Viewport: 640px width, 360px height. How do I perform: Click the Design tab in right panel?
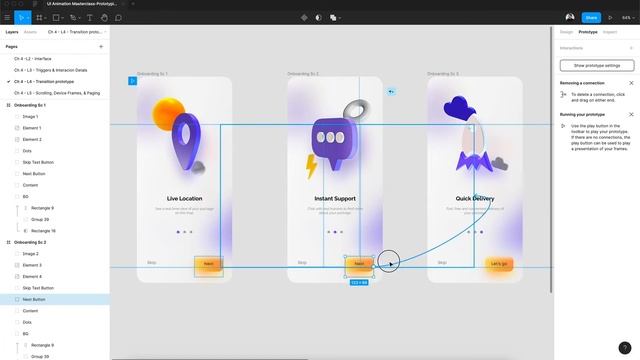point(566,32)
